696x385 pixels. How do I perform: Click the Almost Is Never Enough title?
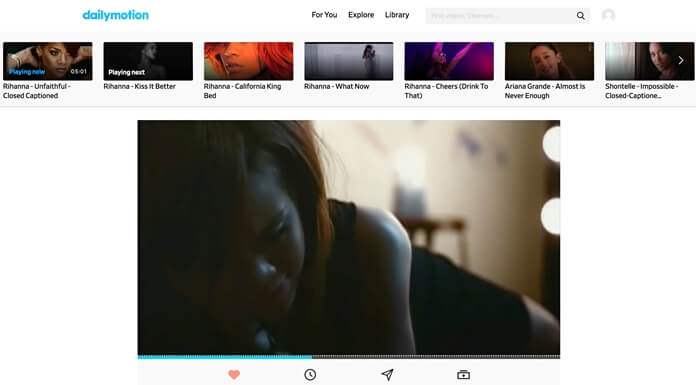(x=545, y=91)
